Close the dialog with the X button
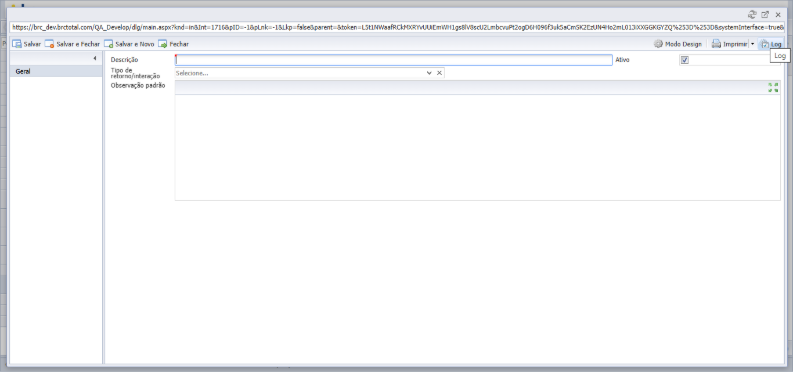 coord(778,15)
